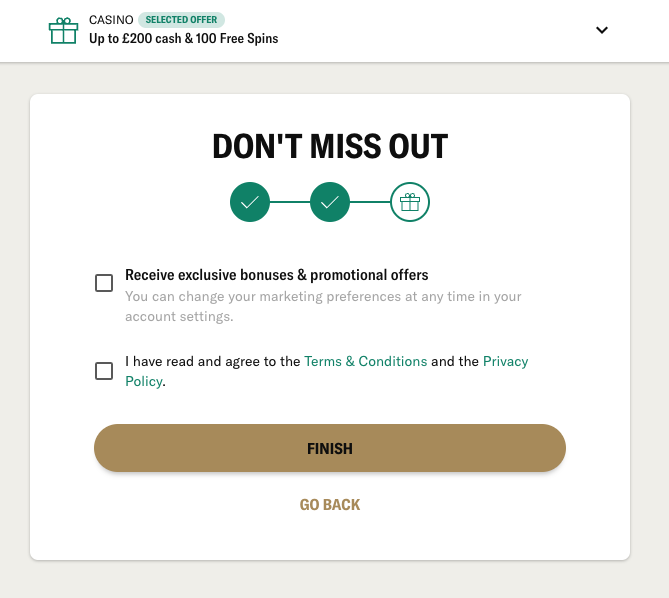Open the Privacy Policy link
Viewport: 669px width, 598px height.
(506, 361)
